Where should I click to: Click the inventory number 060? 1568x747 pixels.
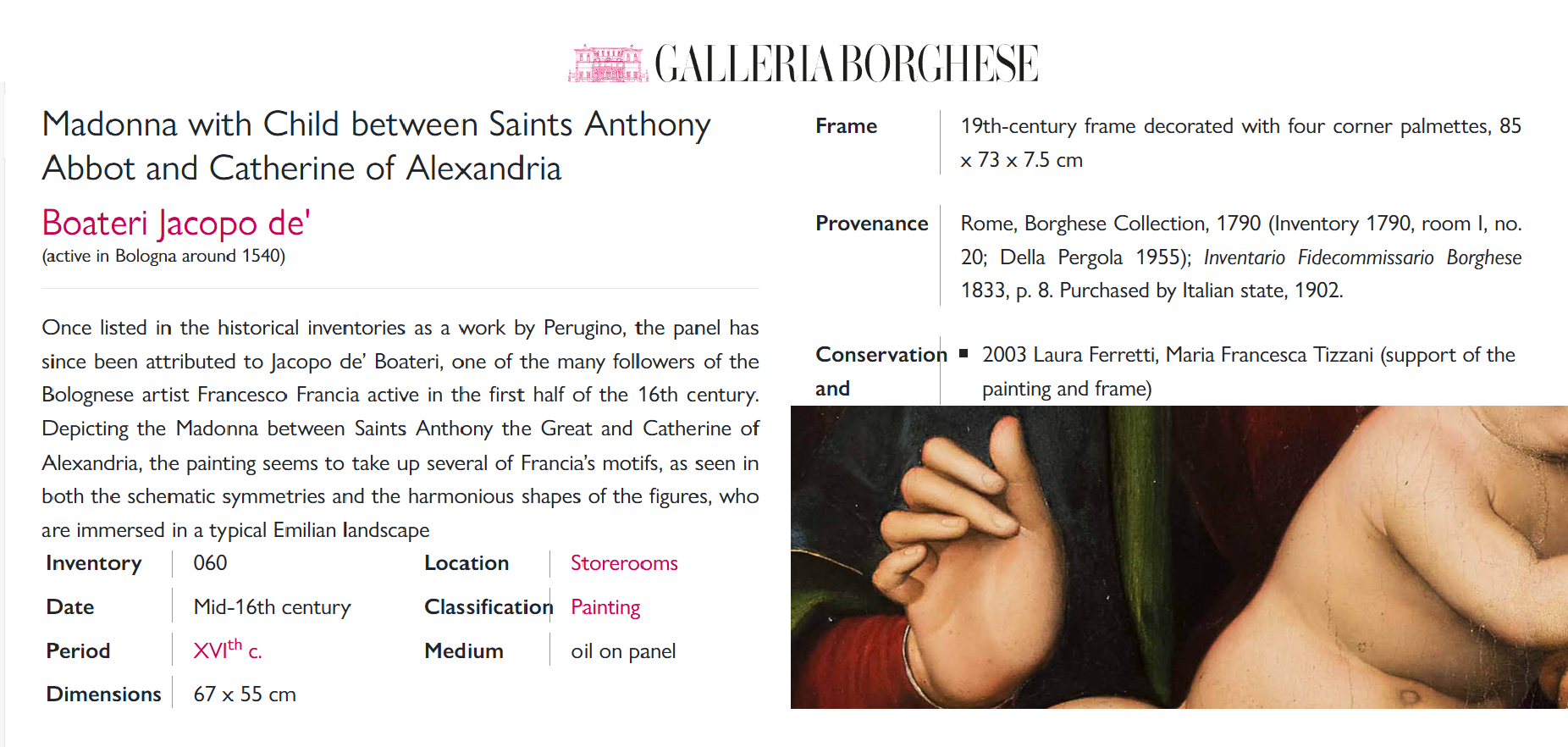coord(210,563)
